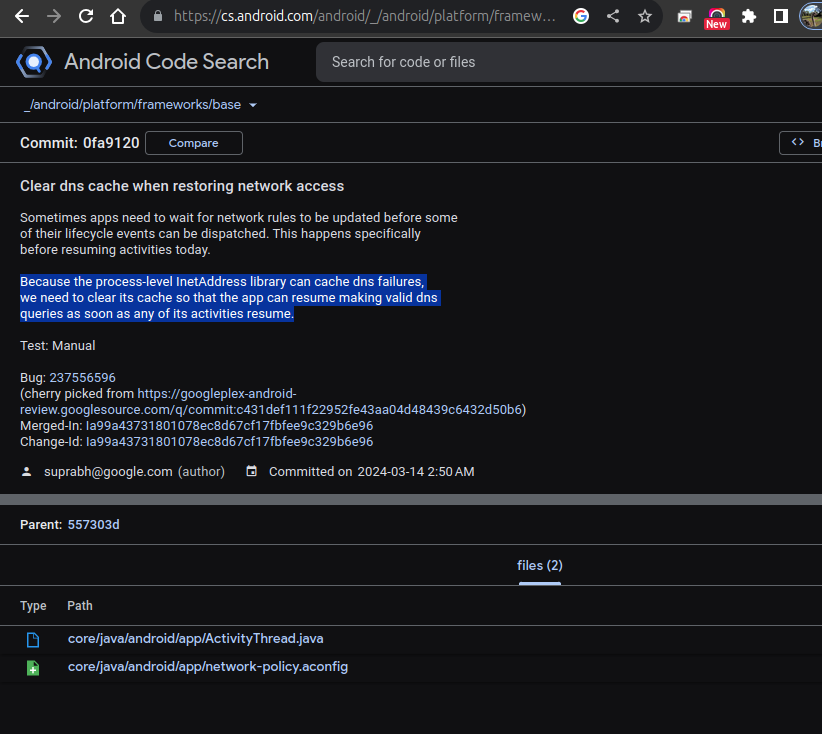Open core/java/android/app/ActivityThread.java
Screen dimensions: 822x734
(196, 639)
